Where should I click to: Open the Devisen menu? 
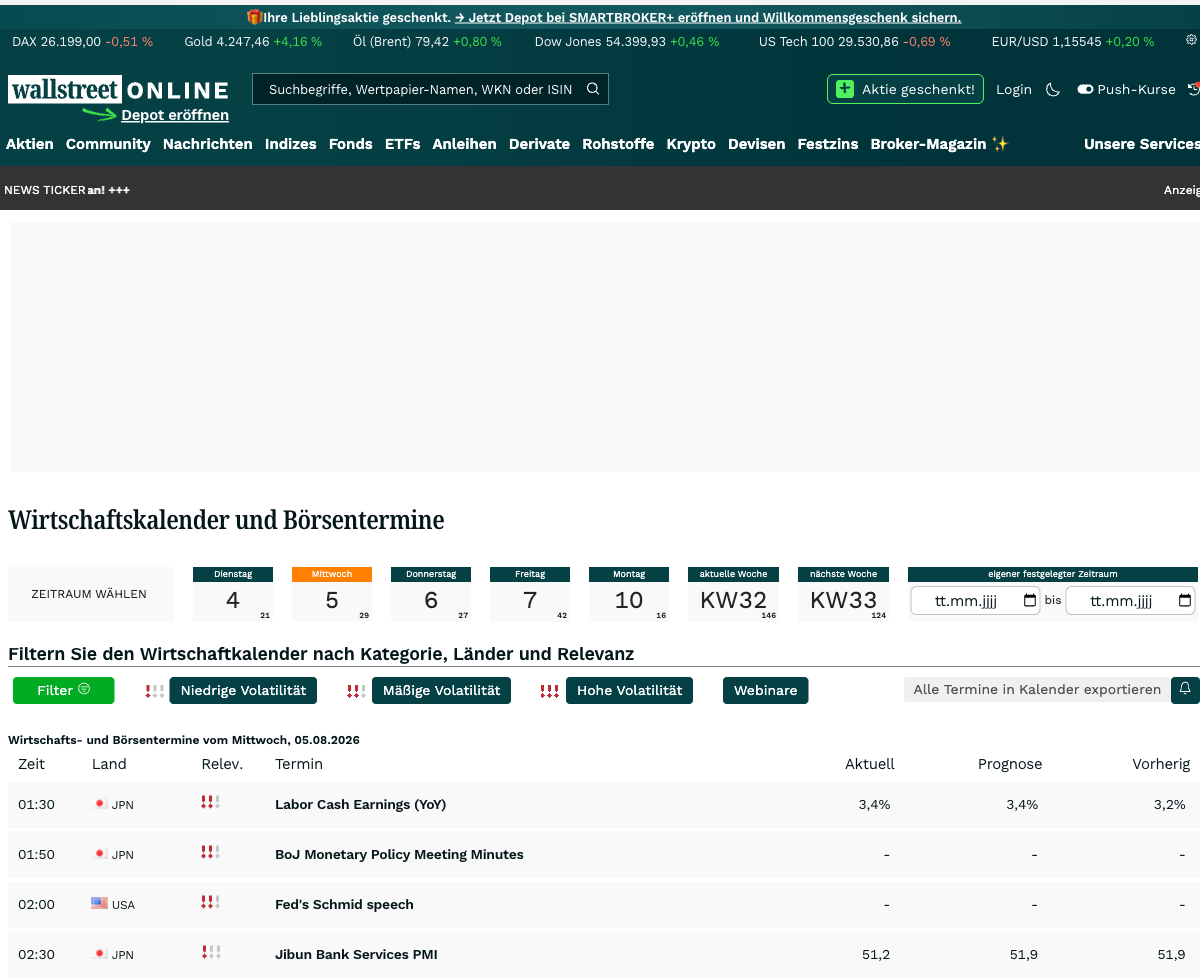tap(757, 144)
